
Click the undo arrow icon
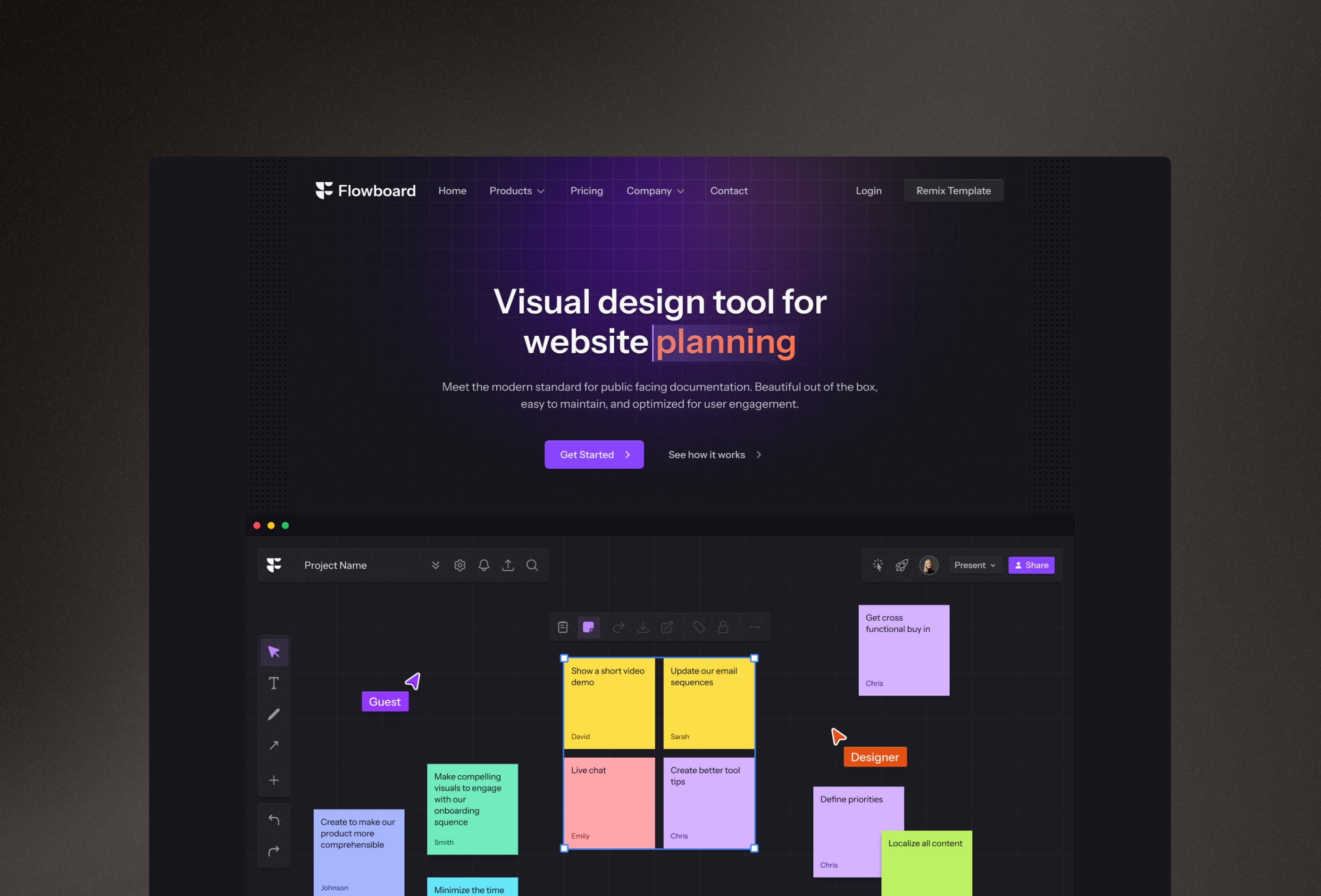coord(274,819)
